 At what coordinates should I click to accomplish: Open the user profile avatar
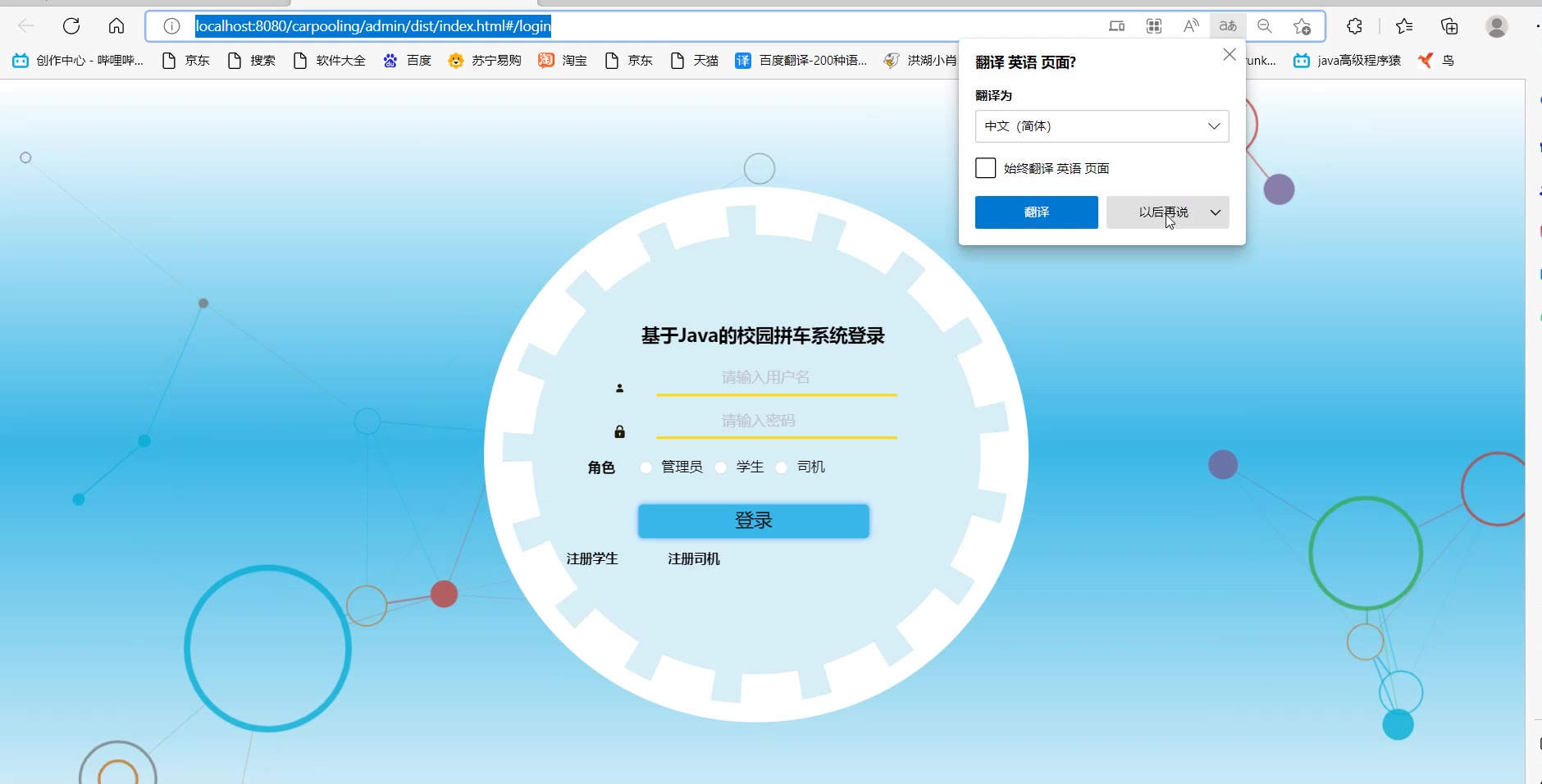click(1497, 26)
